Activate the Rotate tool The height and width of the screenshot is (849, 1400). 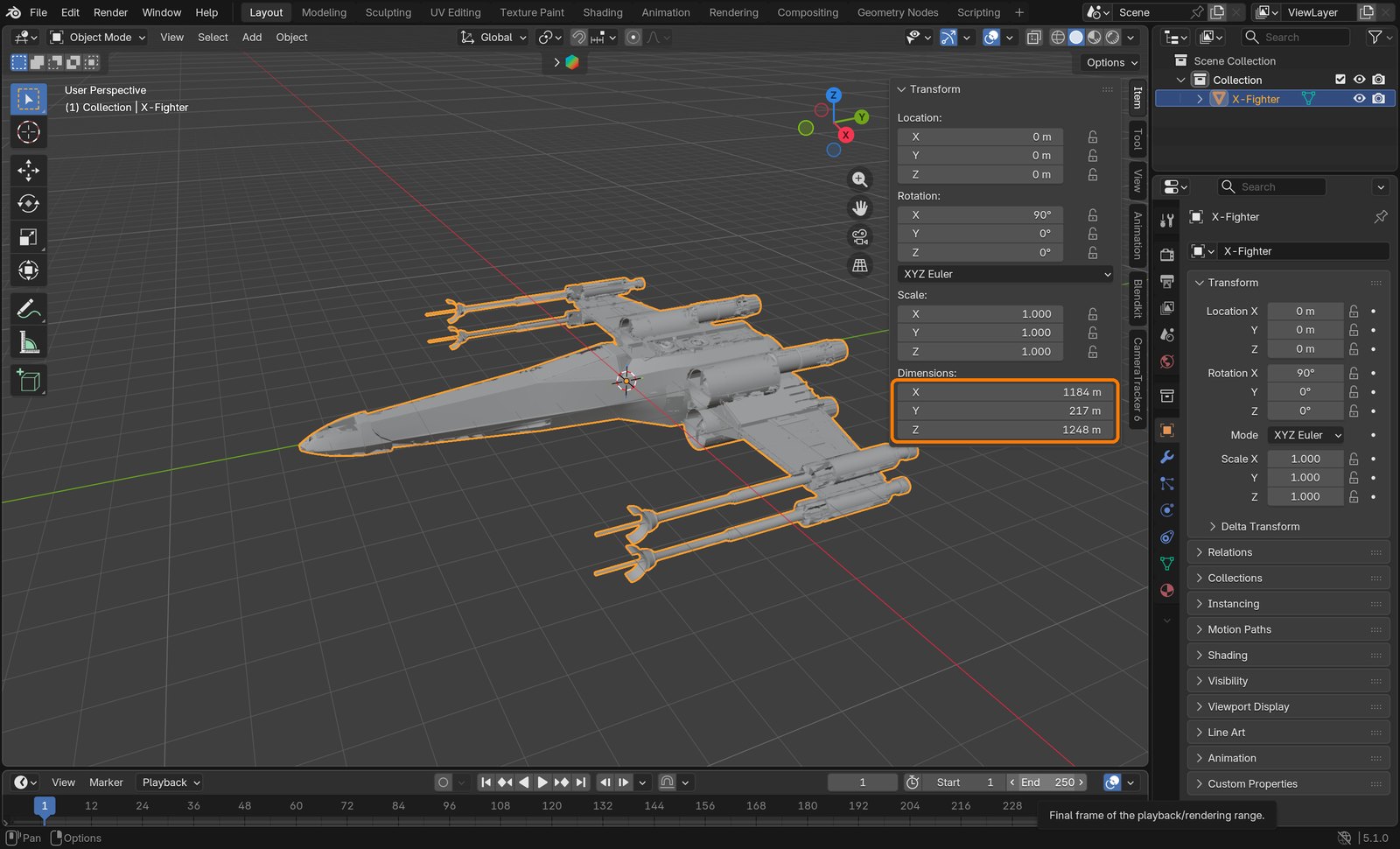pos(28,203)
